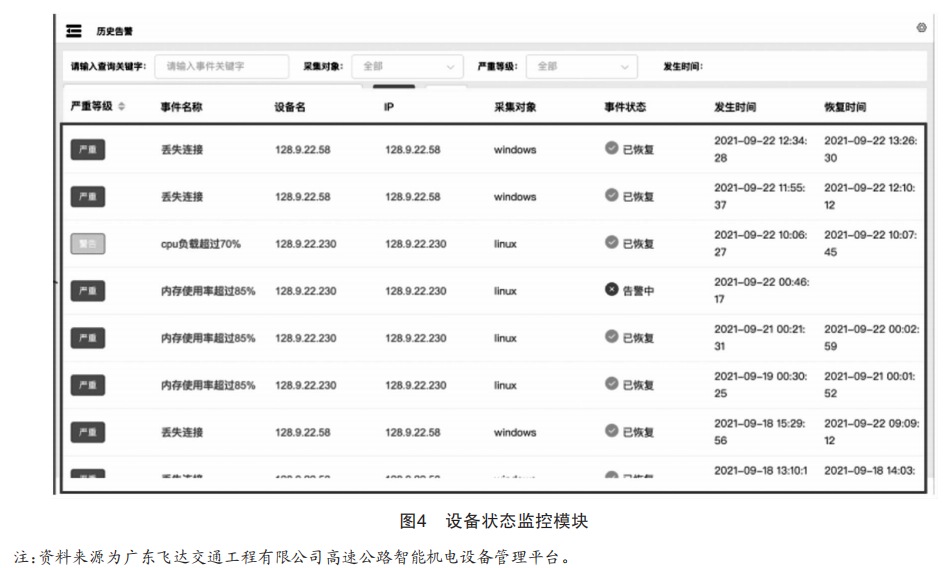Open the hamburger menu beside 历史告警
Screen dimensions: 948x568
[73, 30]
